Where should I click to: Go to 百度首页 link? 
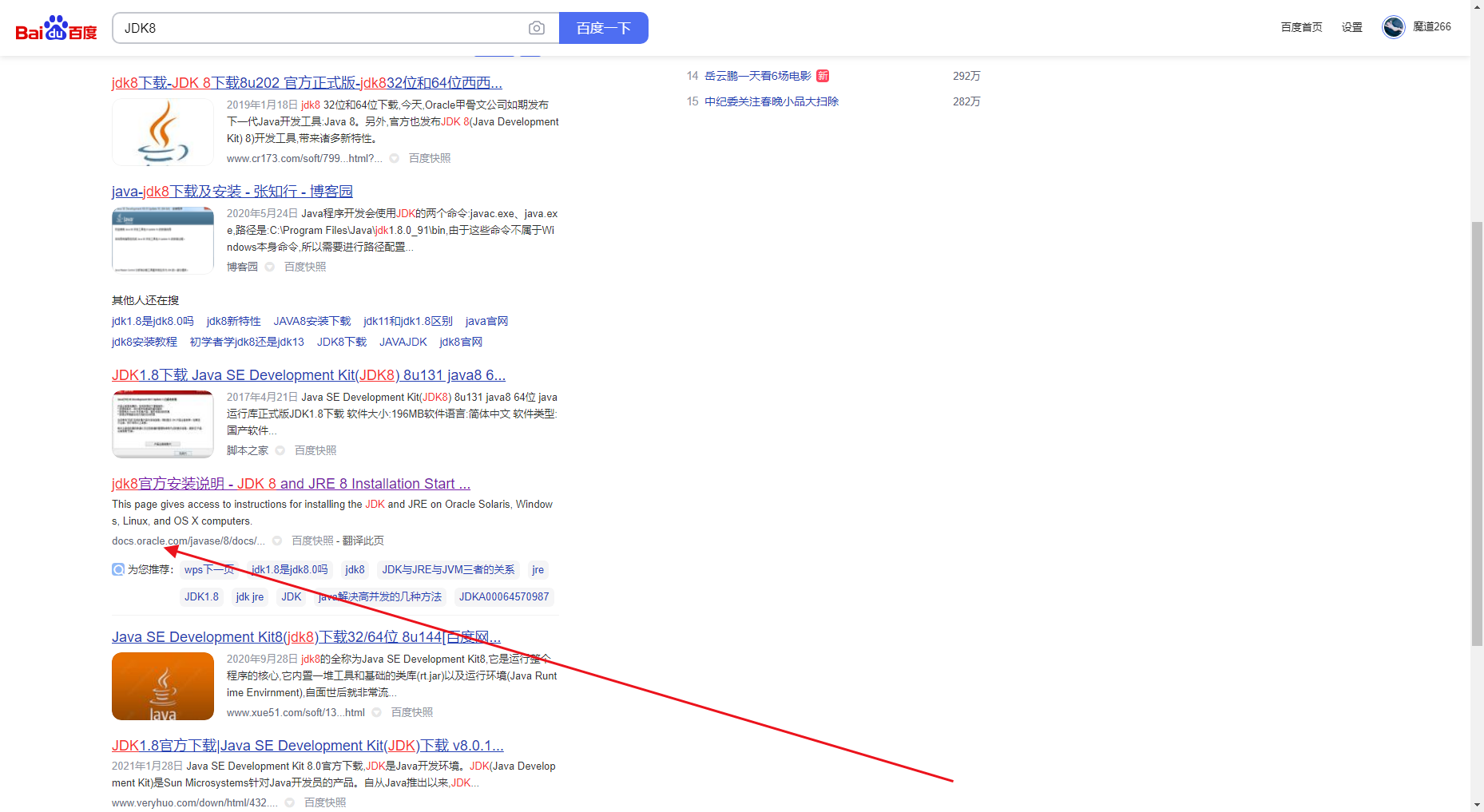1302,27
